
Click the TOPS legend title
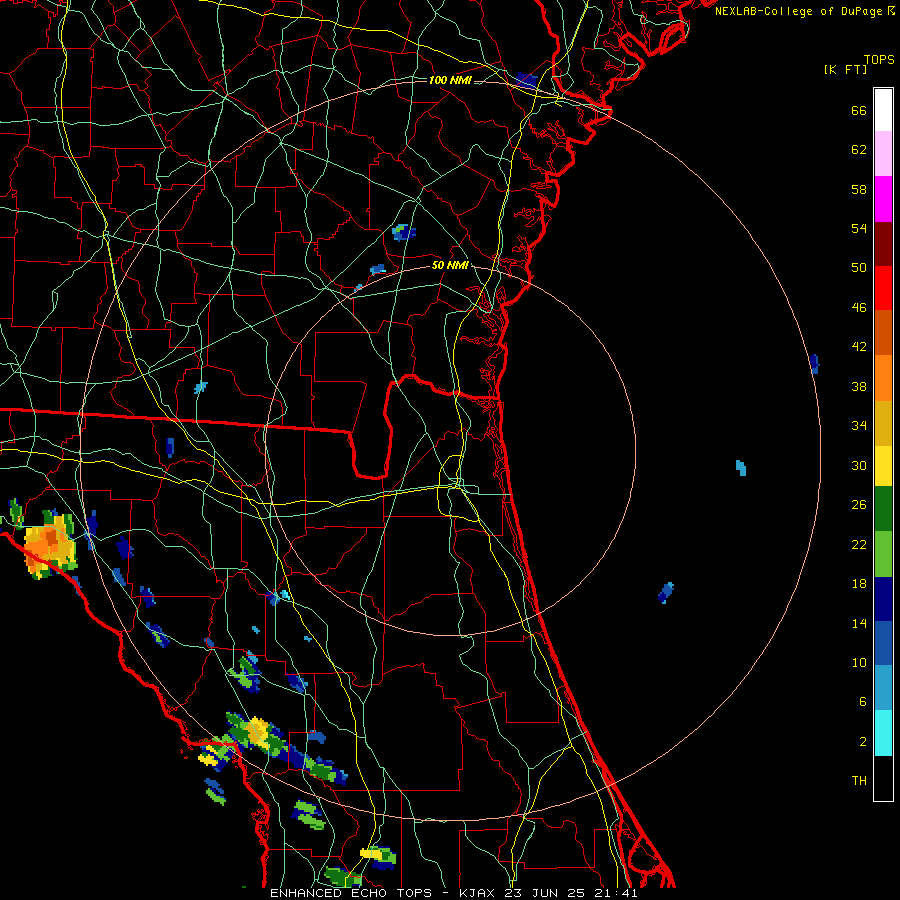879,60
